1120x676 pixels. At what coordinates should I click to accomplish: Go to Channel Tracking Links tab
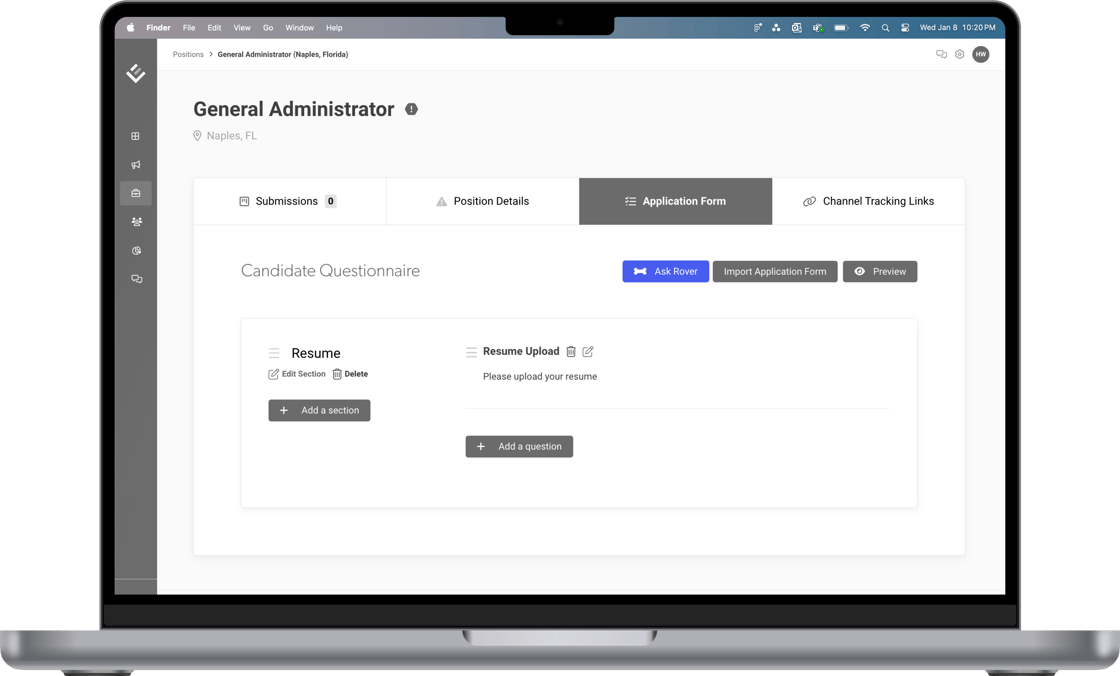coord(868,201)
